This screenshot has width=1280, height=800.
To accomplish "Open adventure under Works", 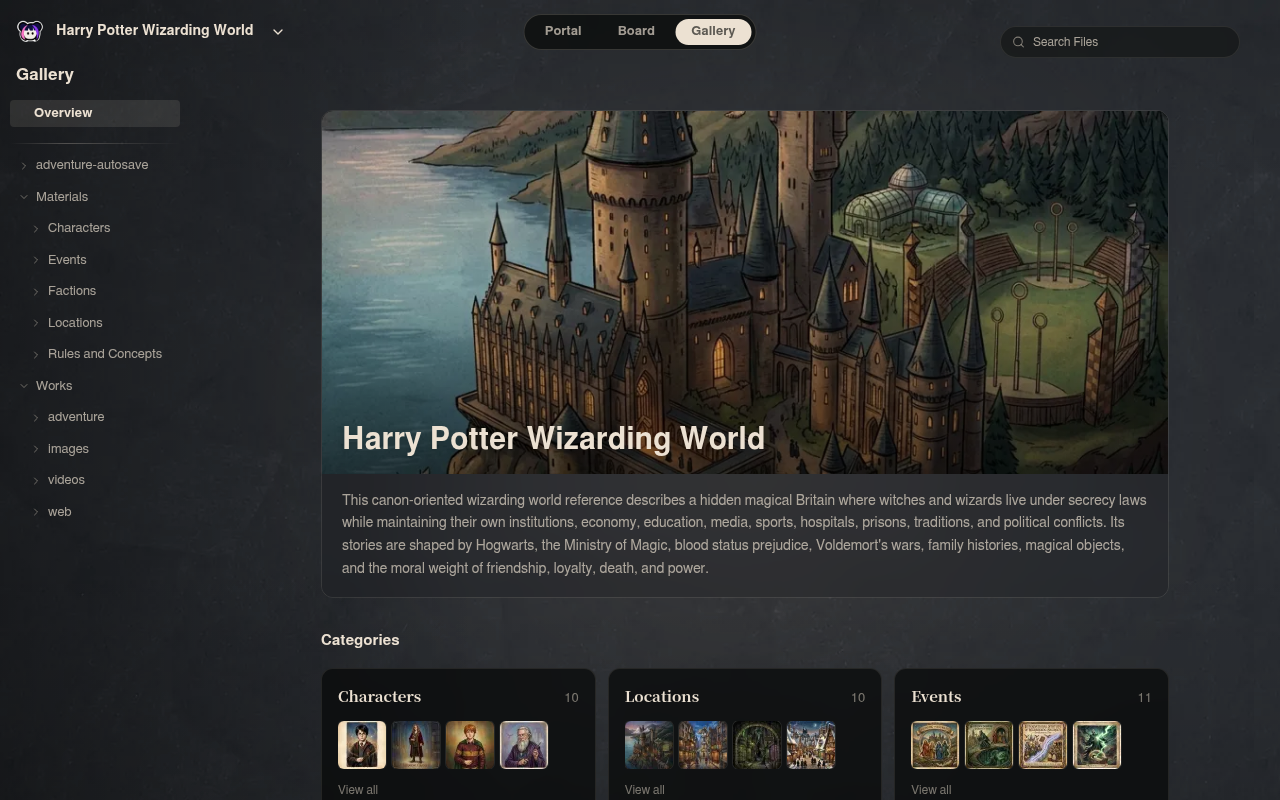I will tap(76, 417).
